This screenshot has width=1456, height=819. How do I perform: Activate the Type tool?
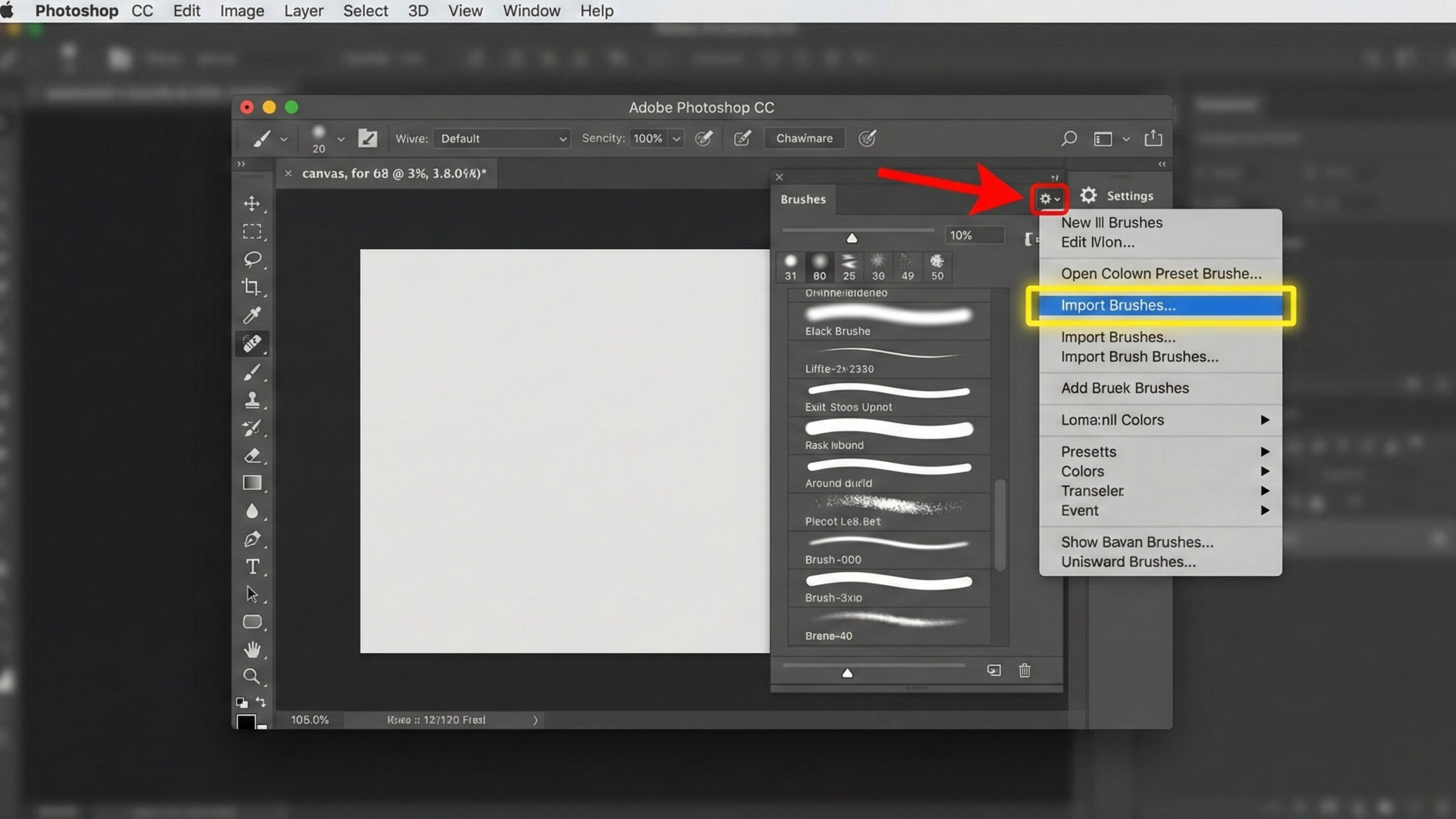pos(252,566)
